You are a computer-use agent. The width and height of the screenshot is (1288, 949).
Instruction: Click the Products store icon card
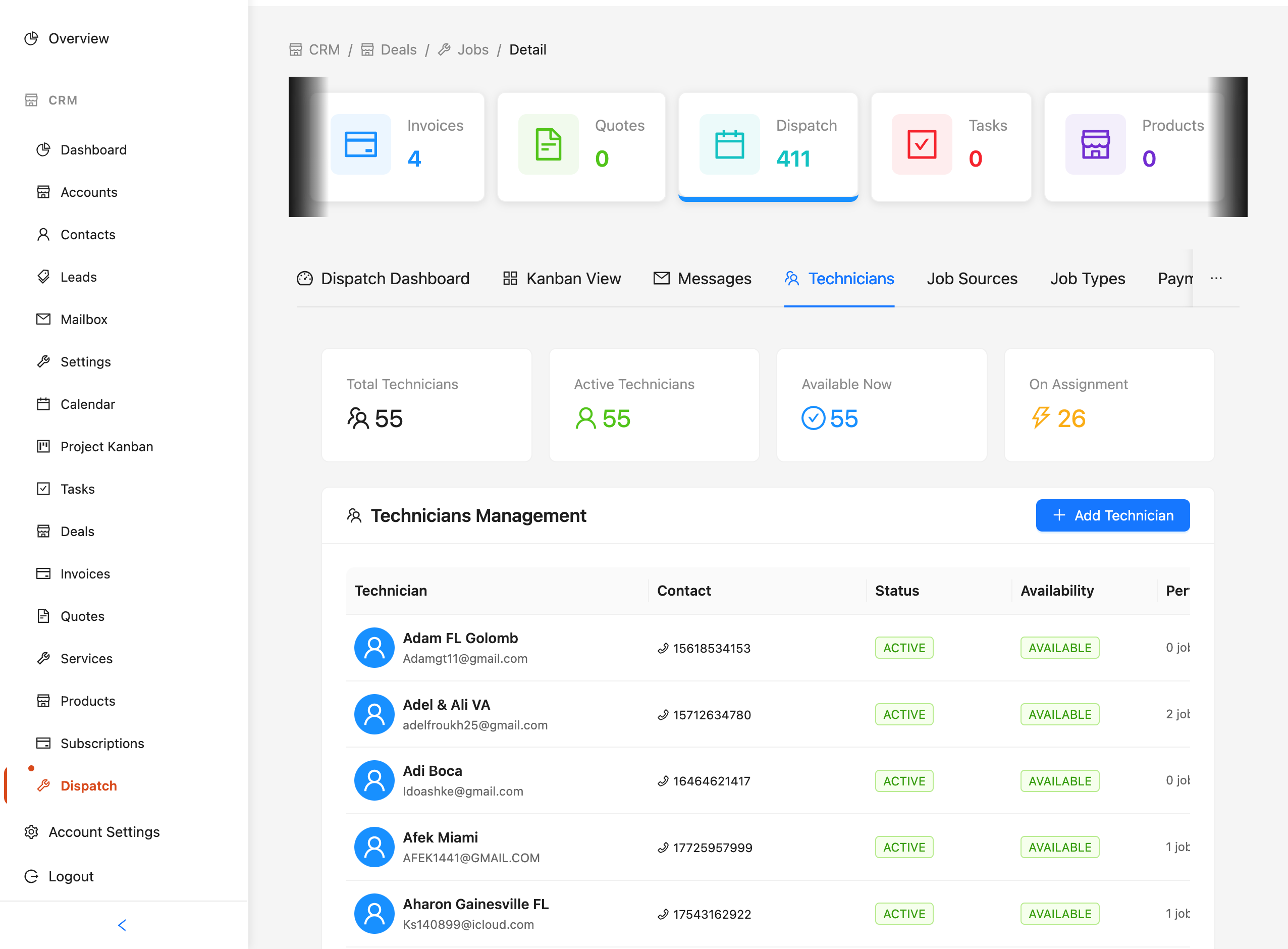[x=1095, y=144]
